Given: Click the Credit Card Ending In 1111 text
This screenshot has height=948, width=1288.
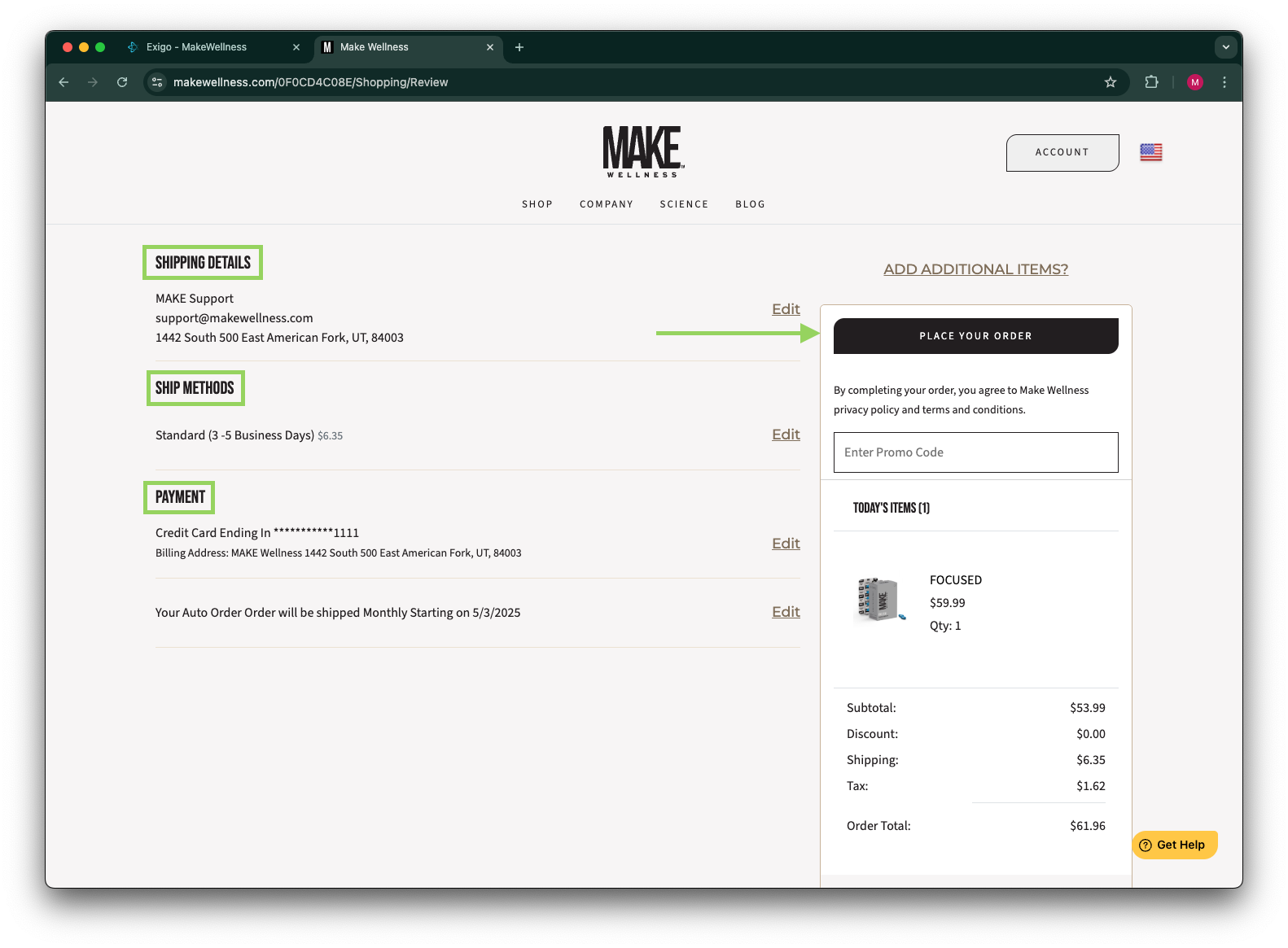Looking at the screenshot, I should coord(257,533).
